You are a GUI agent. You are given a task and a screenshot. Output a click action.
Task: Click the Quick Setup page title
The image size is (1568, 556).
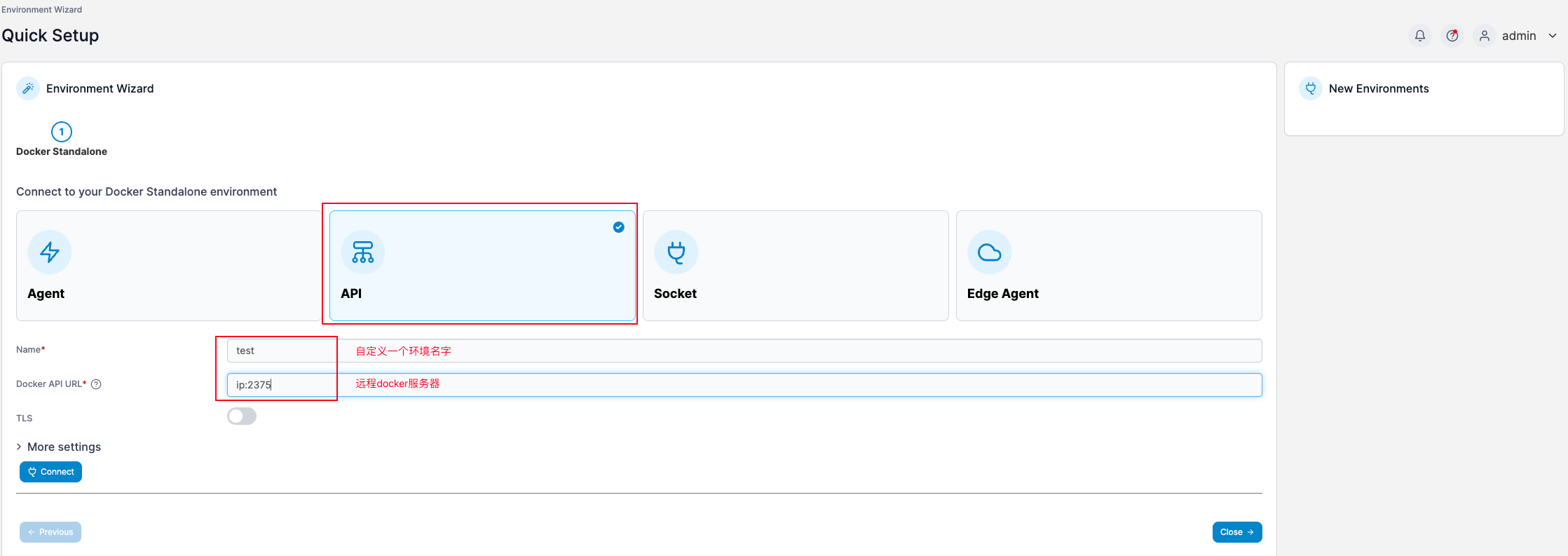tap(50, 36)
